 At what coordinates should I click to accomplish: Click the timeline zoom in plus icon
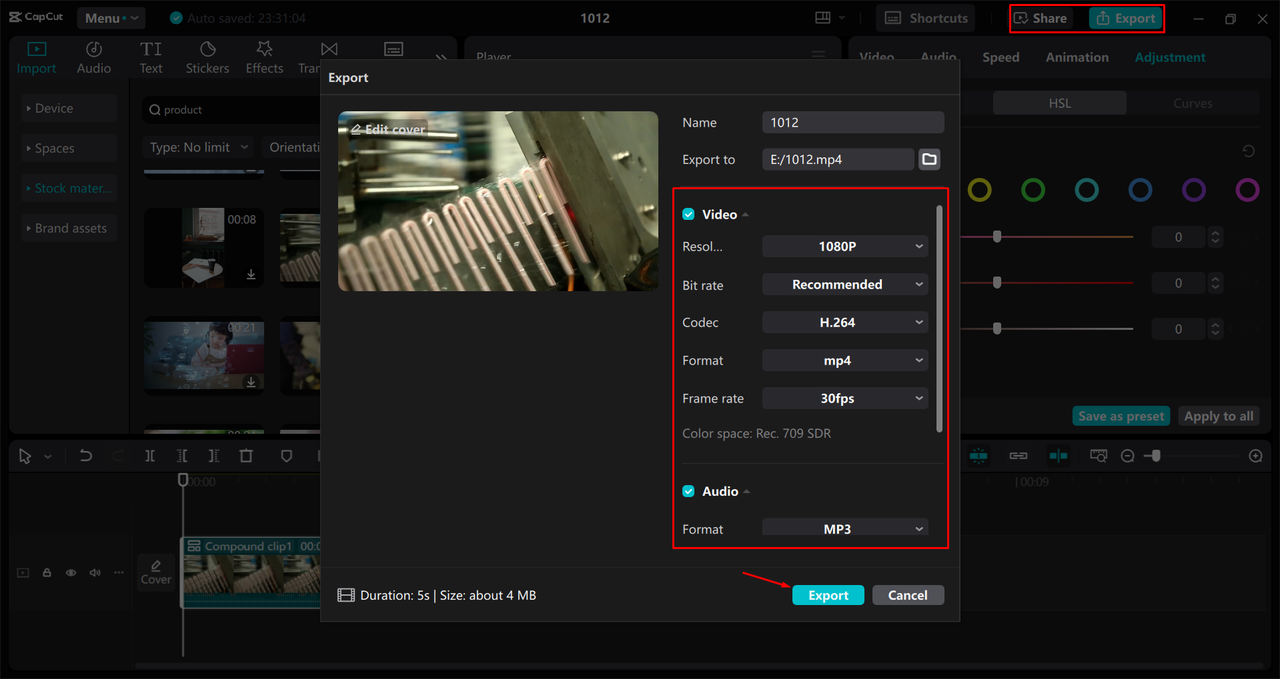(x=1256, y=456)
